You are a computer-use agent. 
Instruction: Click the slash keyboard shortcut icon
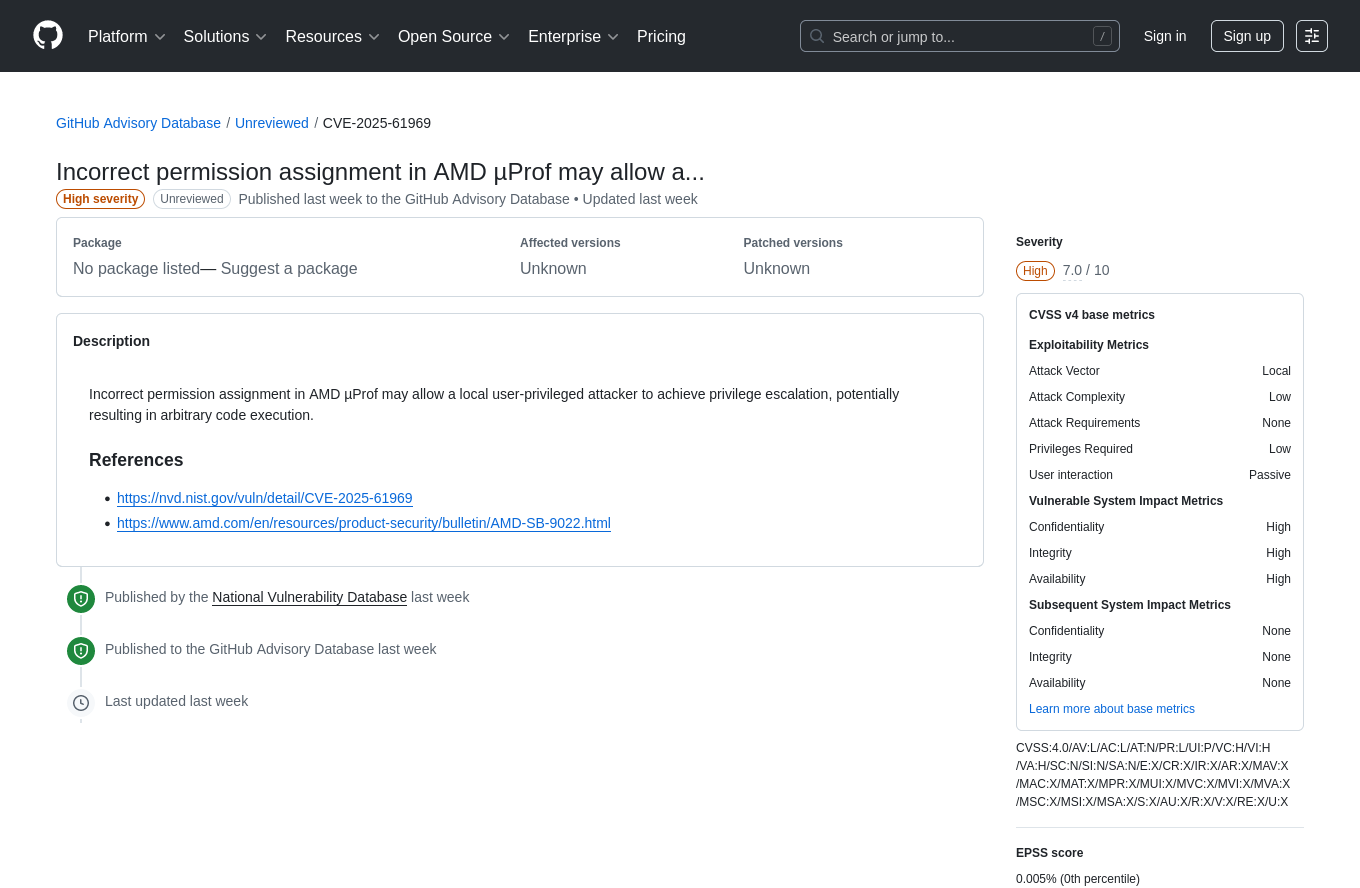click(x=1102, y=36)
